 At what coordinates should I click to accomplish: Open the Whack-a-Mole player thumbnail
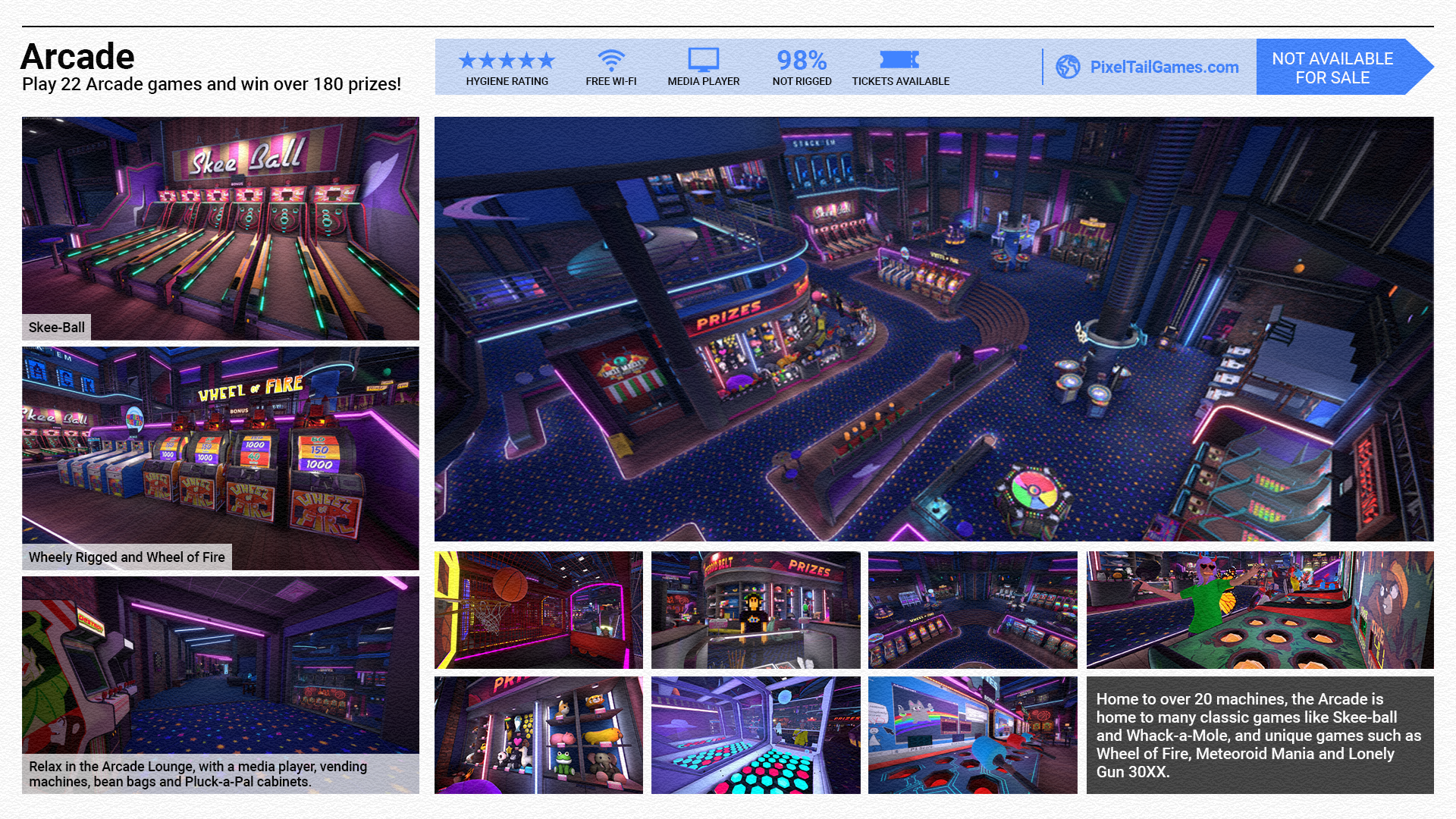point(1260,610)
